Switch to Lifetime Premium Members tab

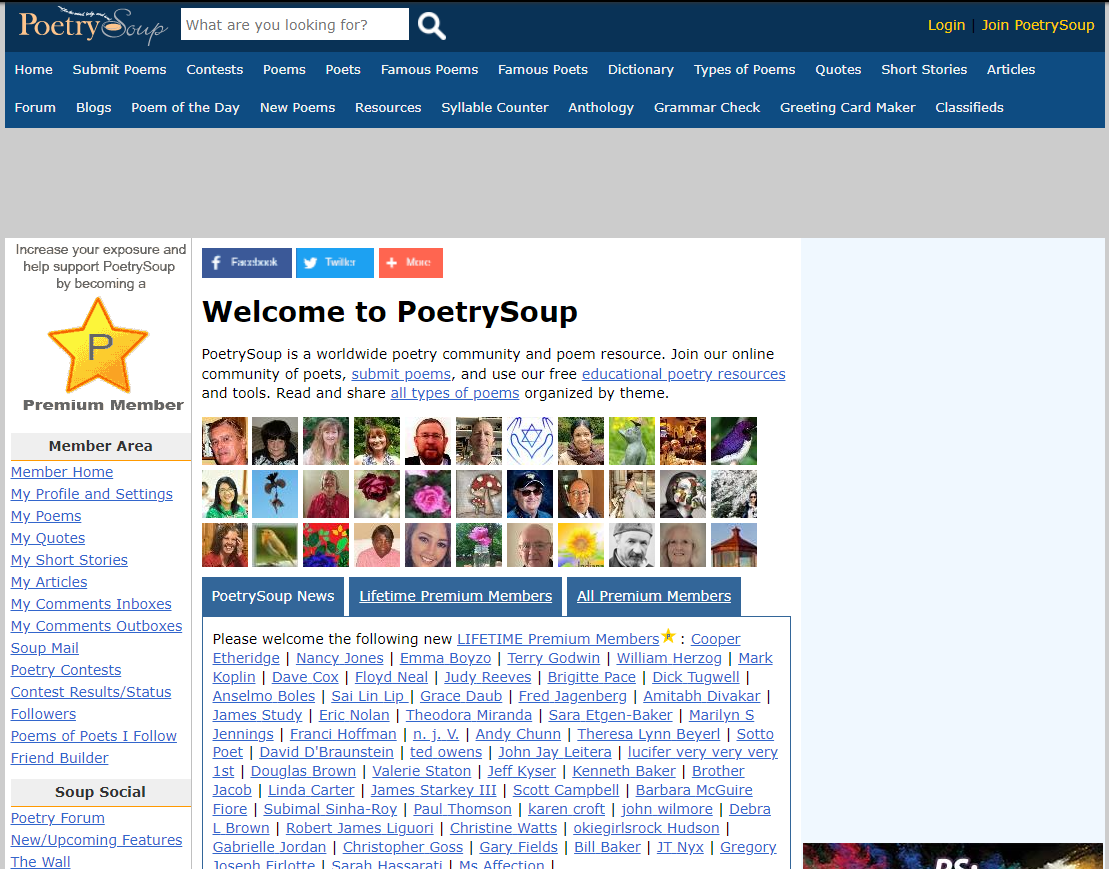[455, 596]
